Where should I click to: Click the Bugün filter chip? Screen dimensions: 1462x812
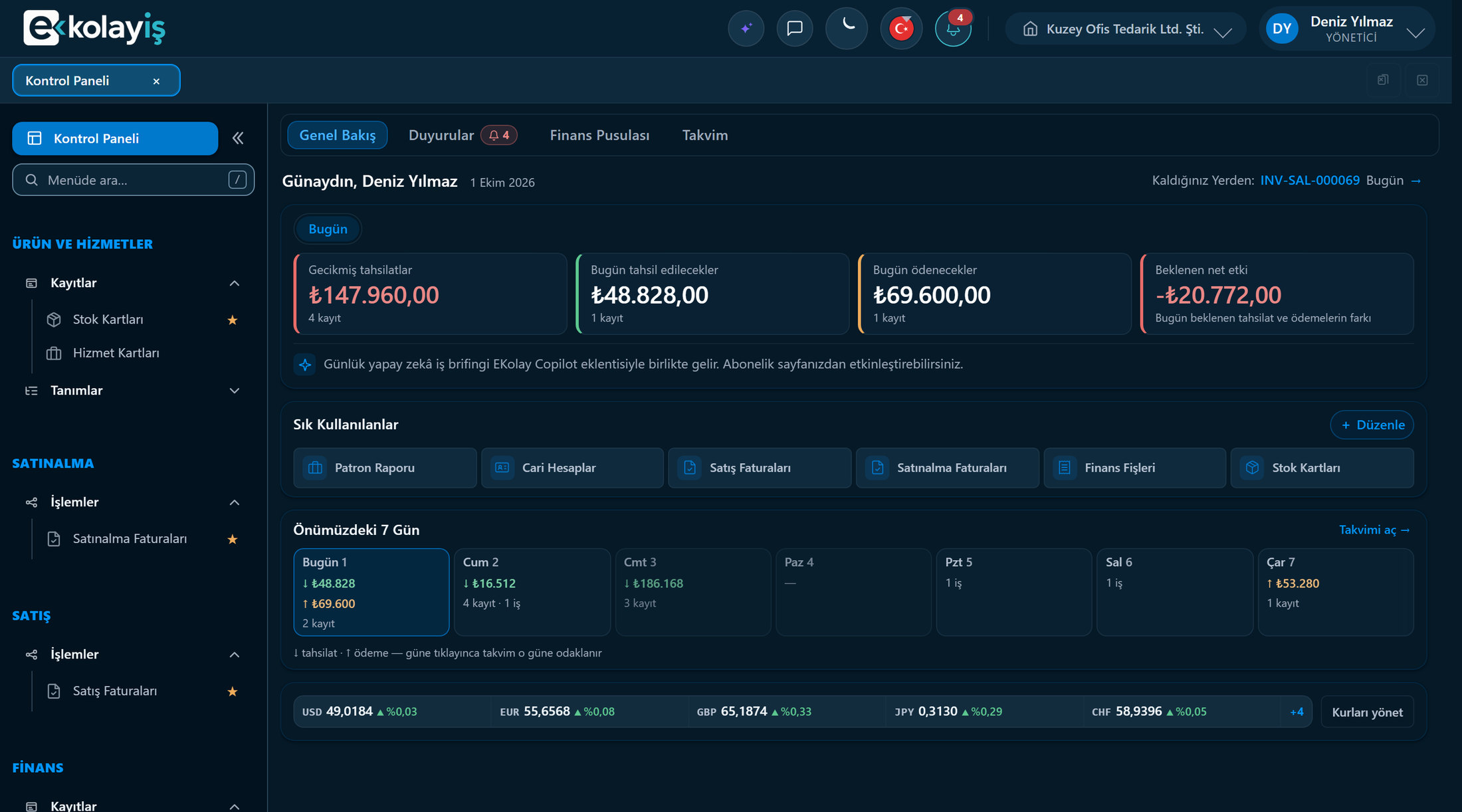[328, 229]
